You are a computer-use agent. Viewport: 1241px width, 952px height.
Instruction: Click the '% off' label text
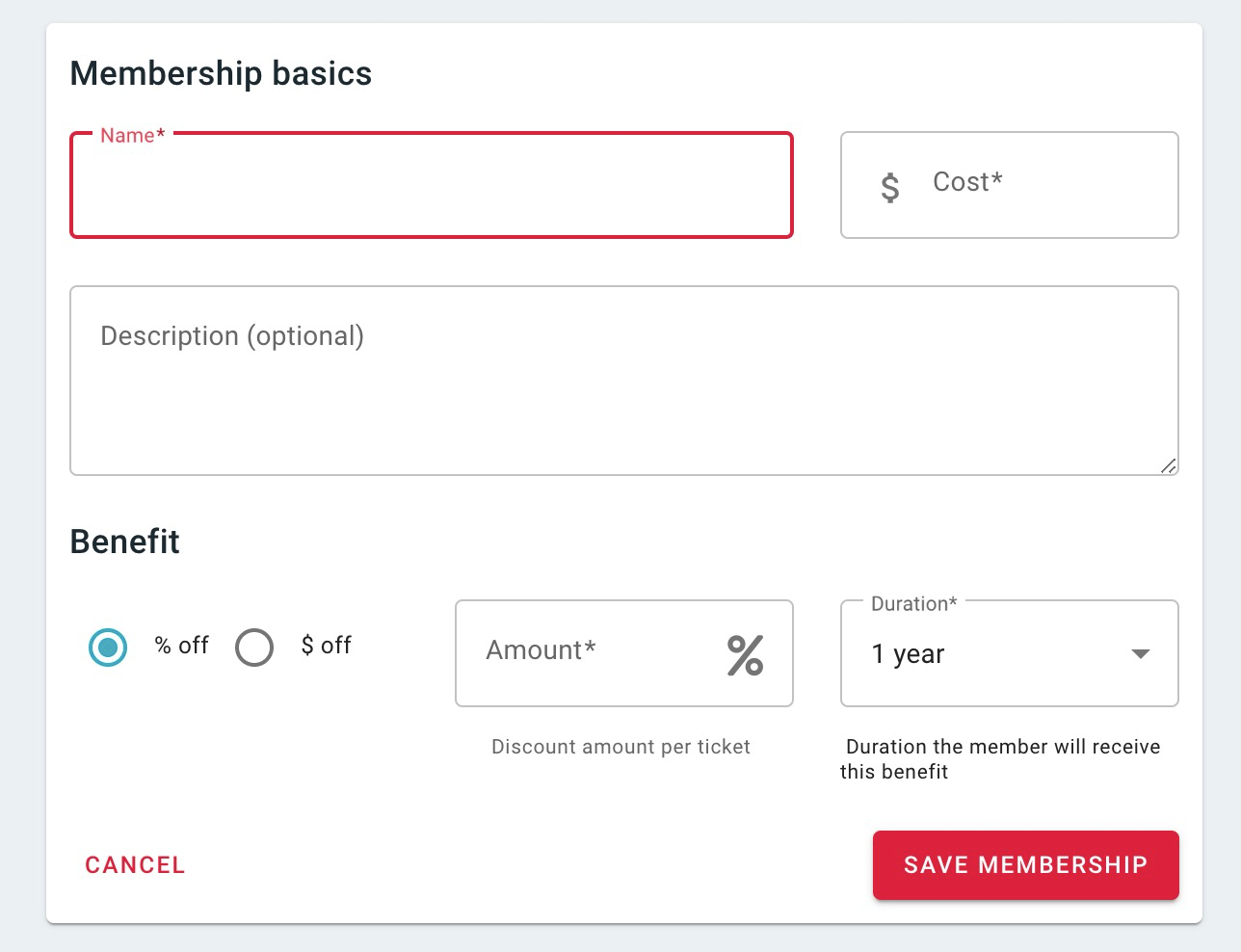[x=181, y=645]
